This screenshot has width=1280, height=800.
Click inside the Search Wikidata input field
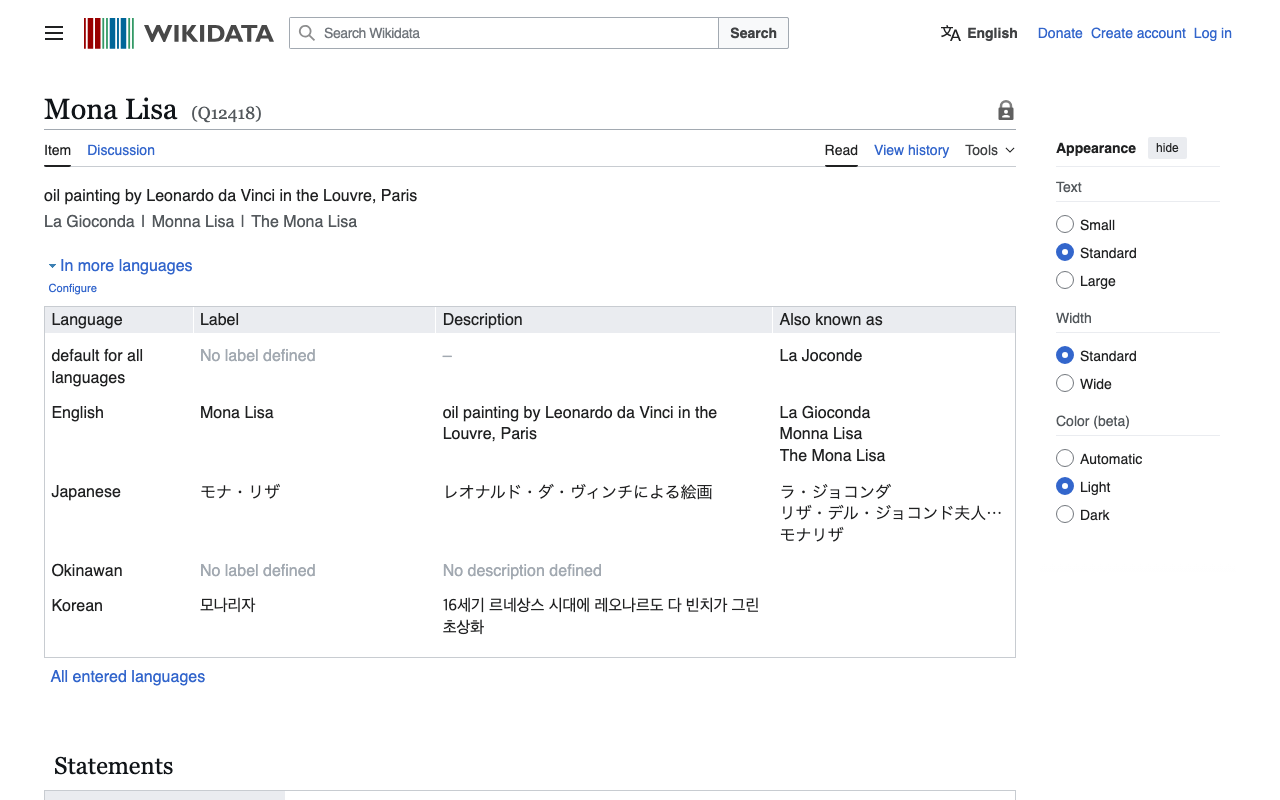coord(500,33)
